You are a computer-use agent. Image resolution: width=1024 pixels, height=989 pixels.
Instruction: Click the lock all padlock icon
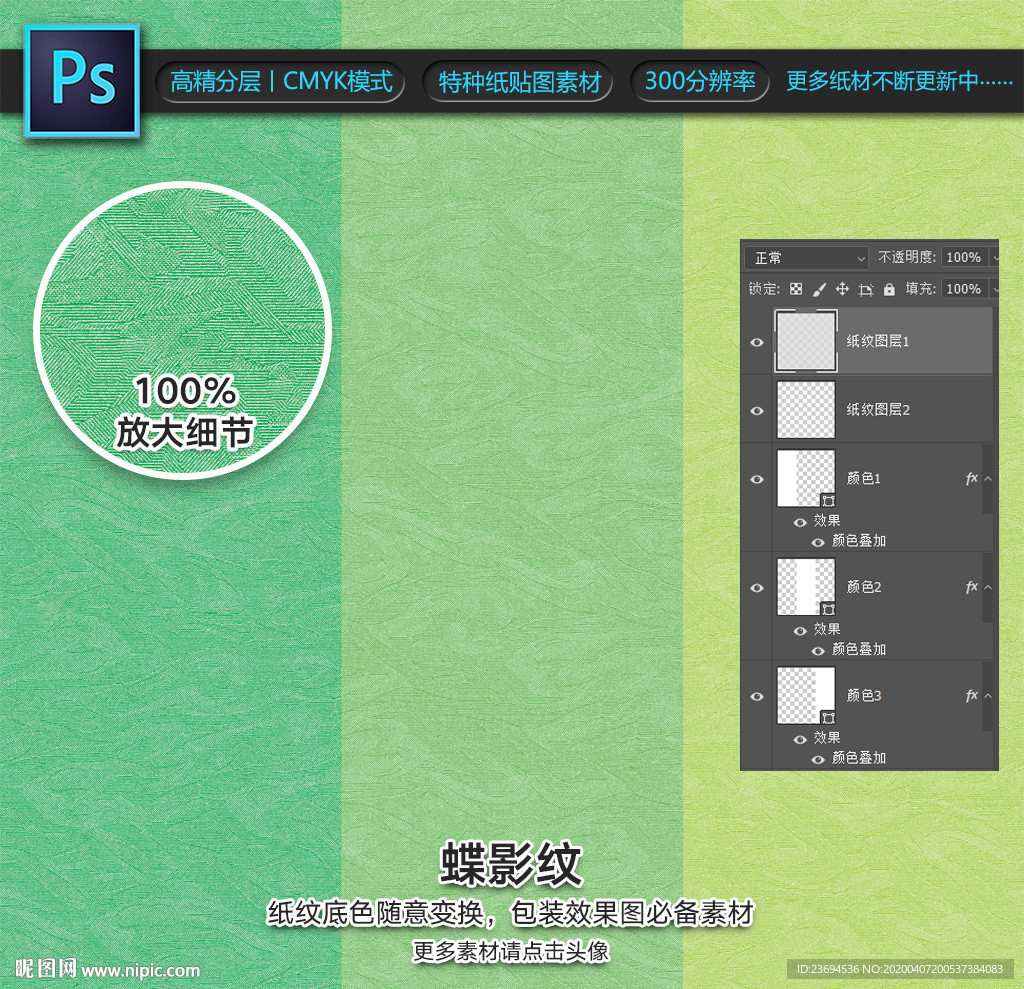click(x=889, y=289)
